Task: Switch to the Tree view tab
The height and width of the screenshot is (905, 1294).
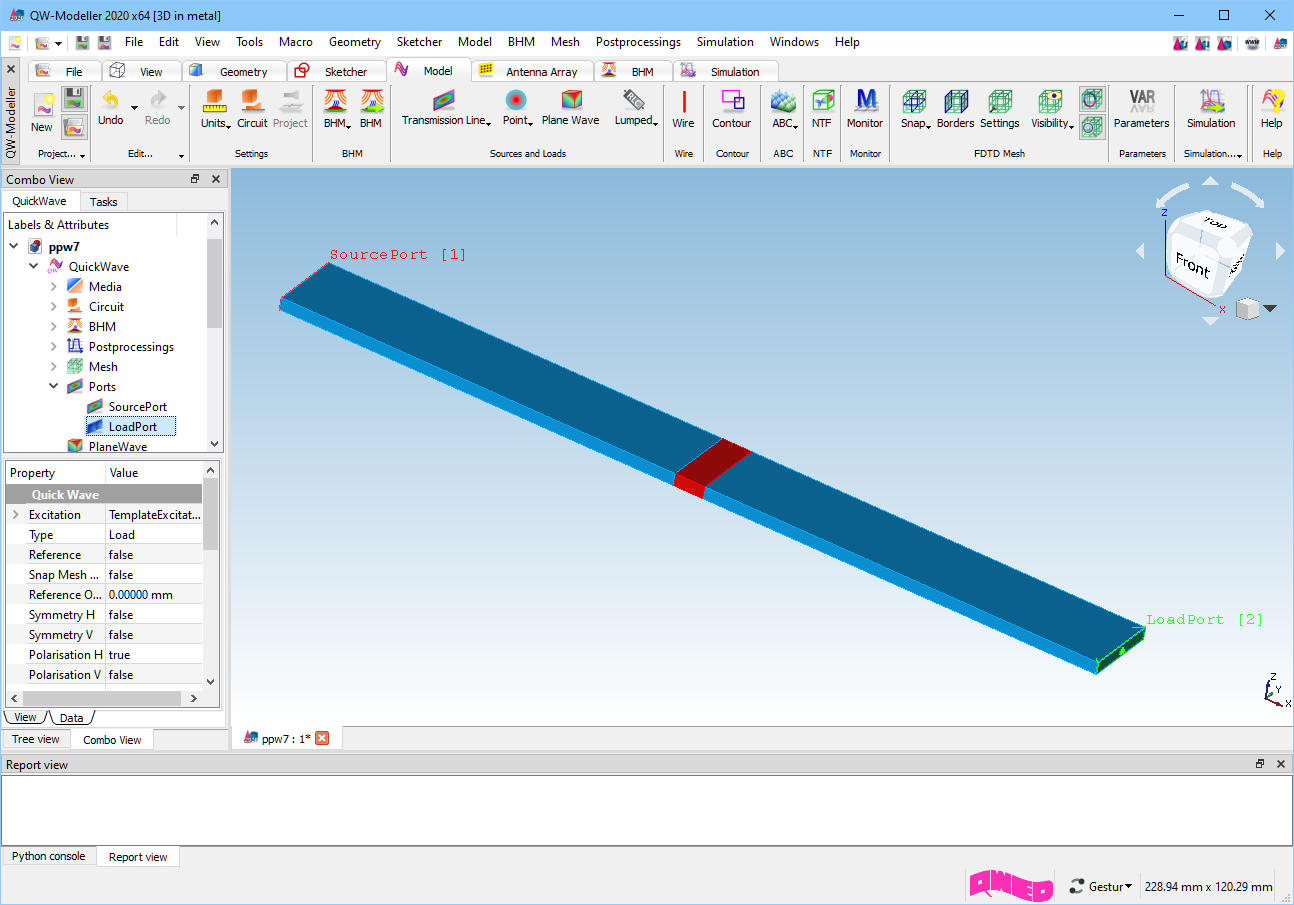Action: [35, 739]
